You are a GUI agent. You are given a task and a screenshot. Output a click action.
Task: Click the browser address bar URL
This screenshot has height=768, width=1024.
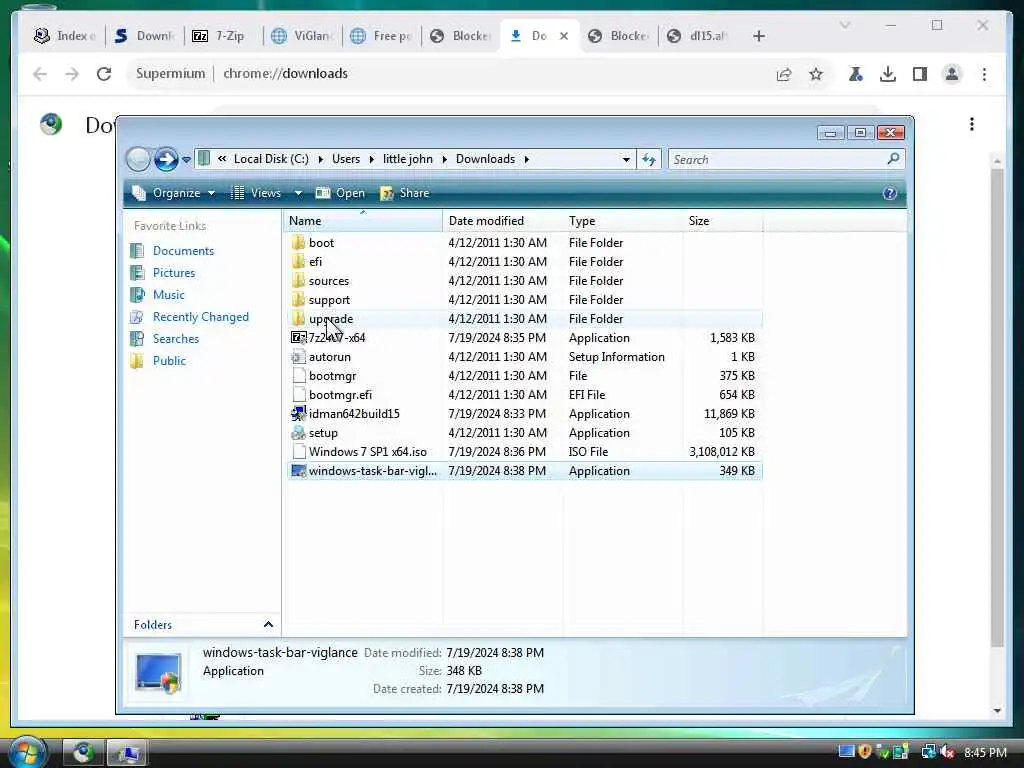tap(285, 73)
